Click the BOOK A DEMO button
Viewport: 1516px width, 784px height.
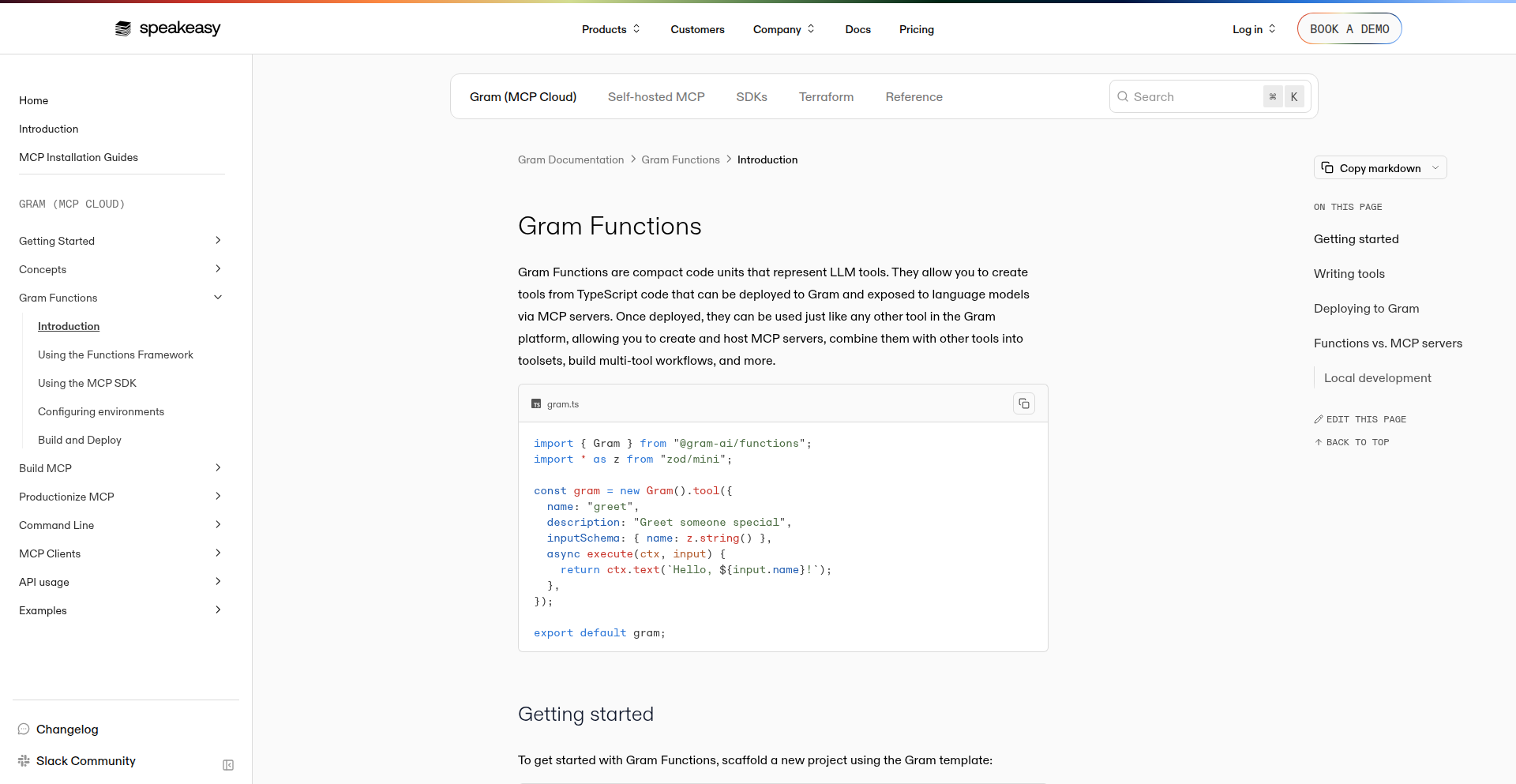[x=1349, y=28]
